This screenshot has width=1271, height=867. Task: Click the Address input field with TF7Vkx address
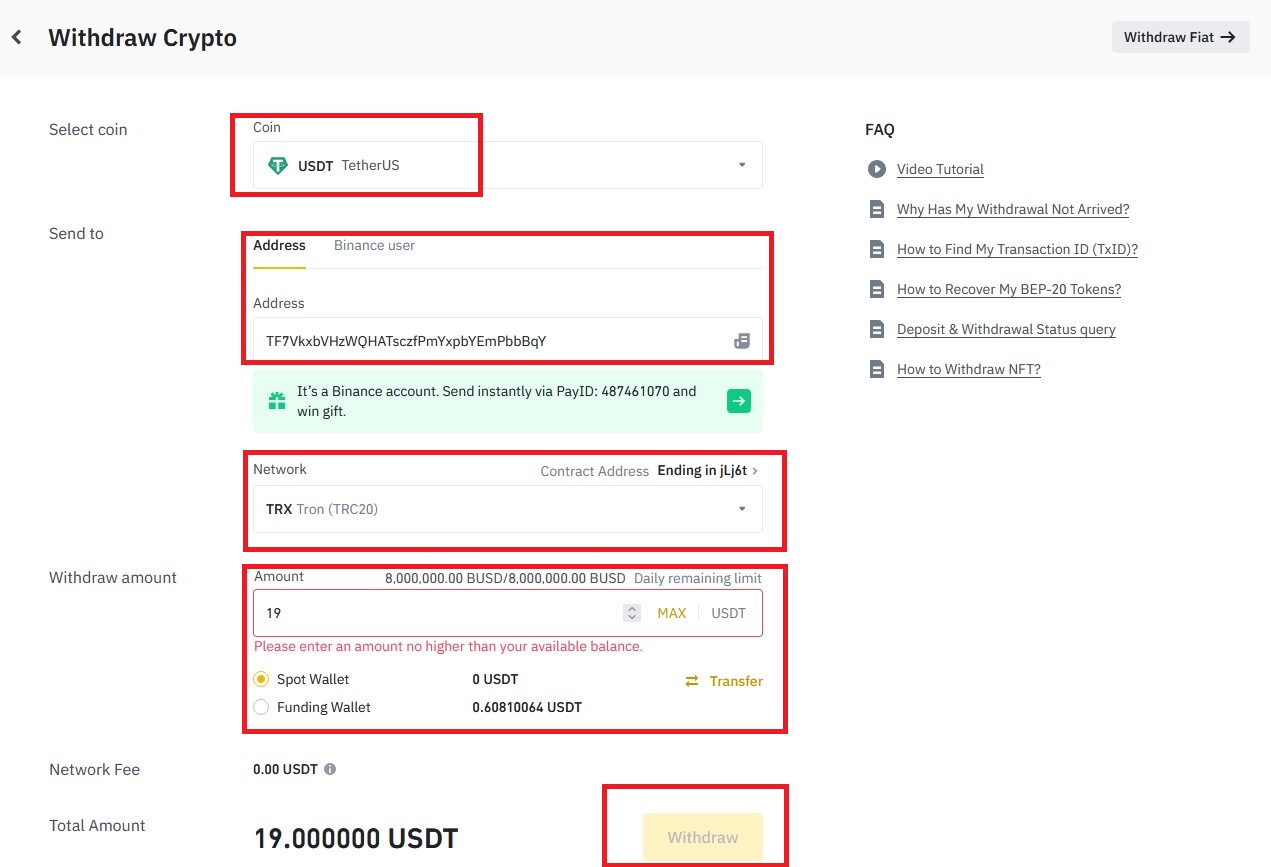(x=508, y=341)
